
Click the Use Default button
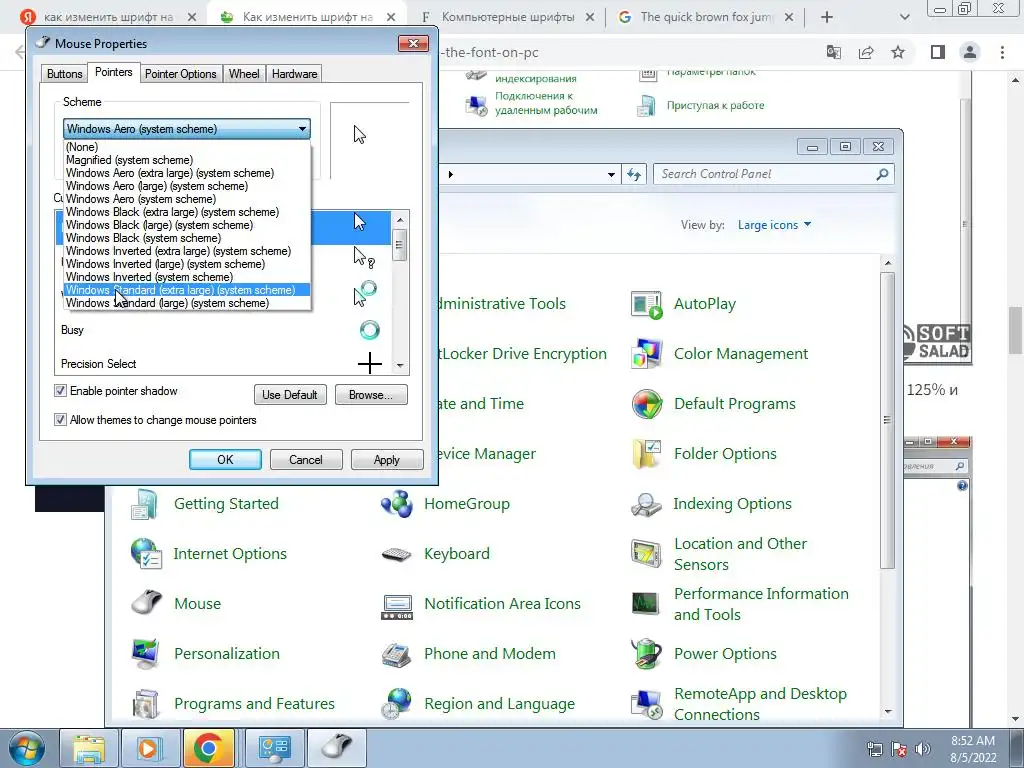290,394
